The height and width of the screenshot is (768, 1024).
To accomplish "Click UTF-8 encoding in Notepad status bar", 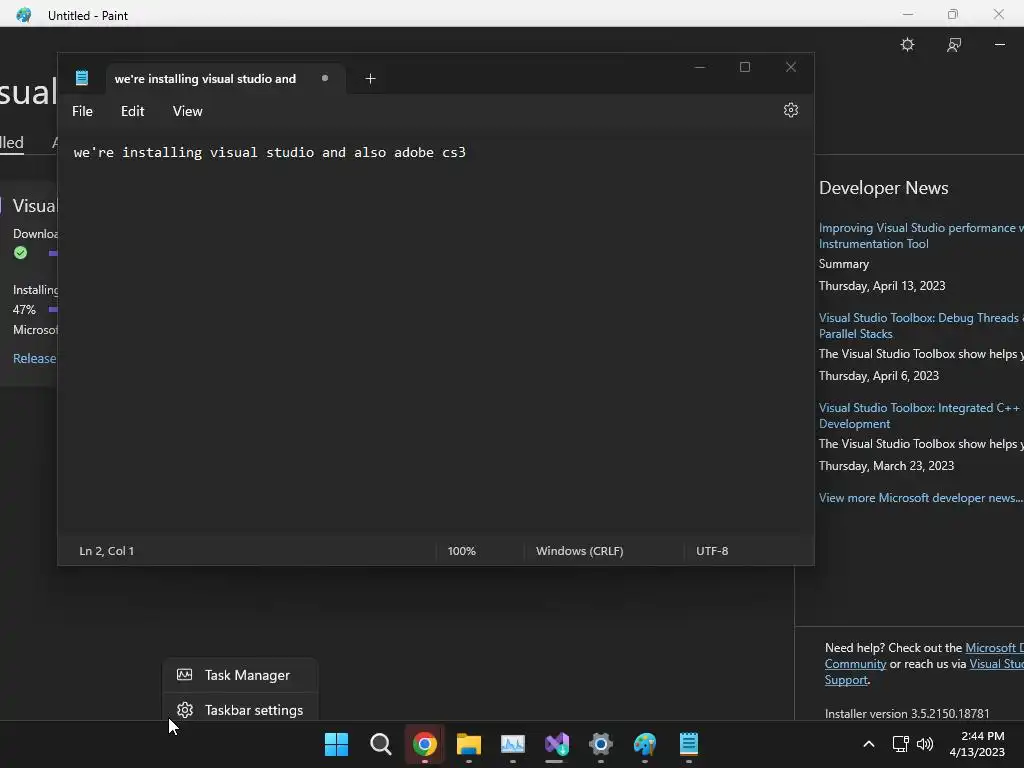I will coord(712,551).
